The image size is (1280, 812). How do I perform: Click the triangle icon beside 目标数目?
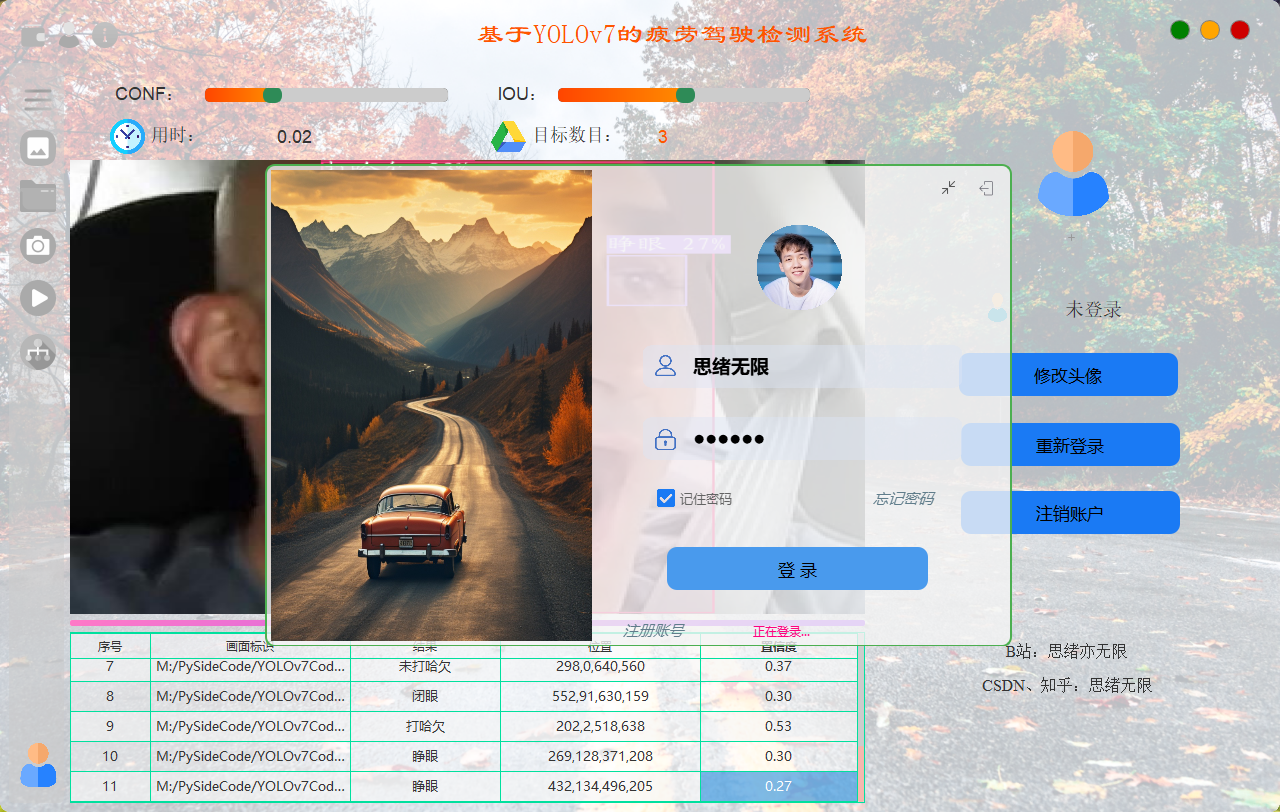[x=508, y=136]
